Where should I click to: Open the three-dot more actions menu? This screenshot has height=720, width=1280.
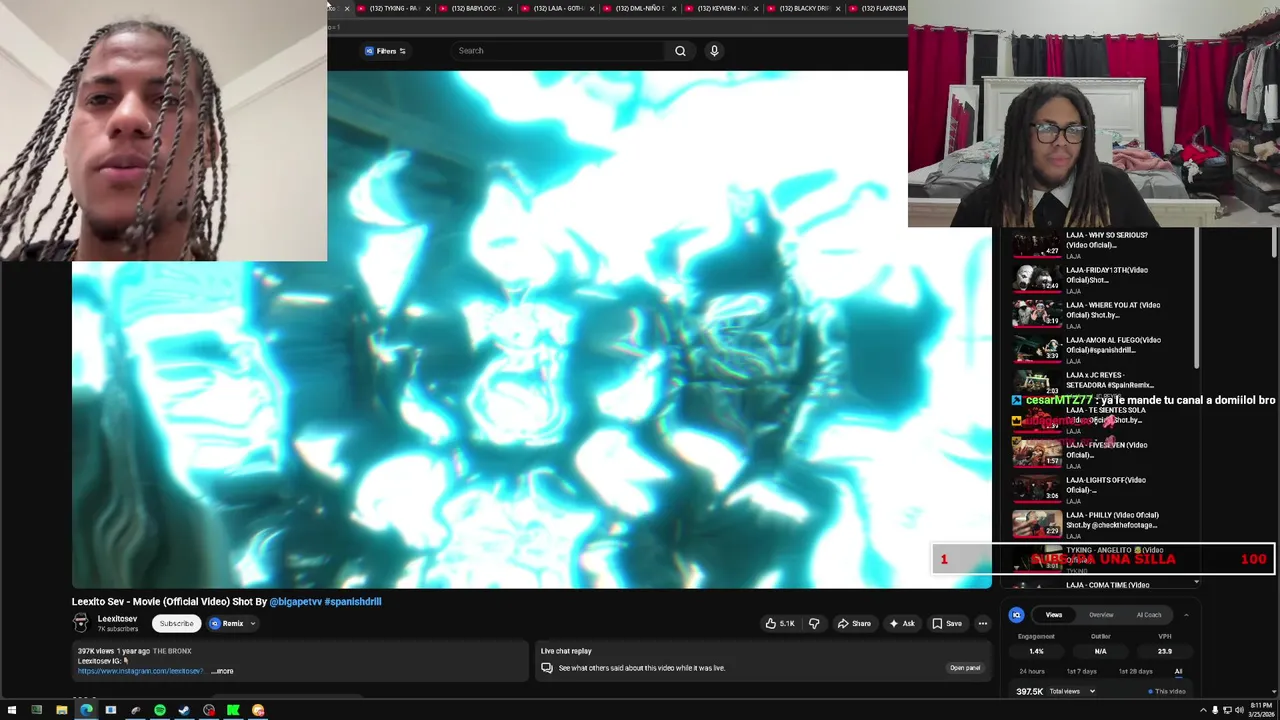tap(982, 623)
